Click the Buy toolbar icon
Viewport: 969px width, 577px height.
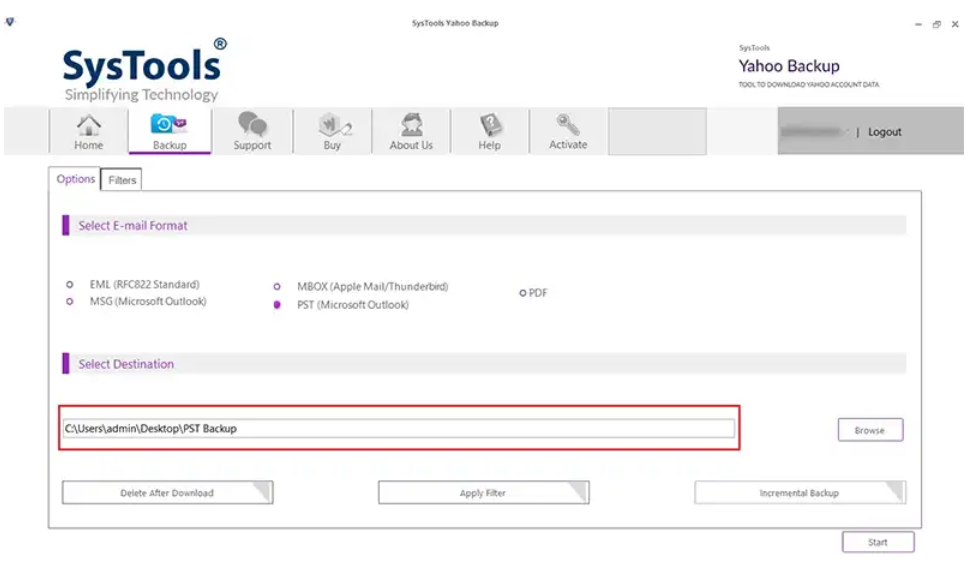332,132
